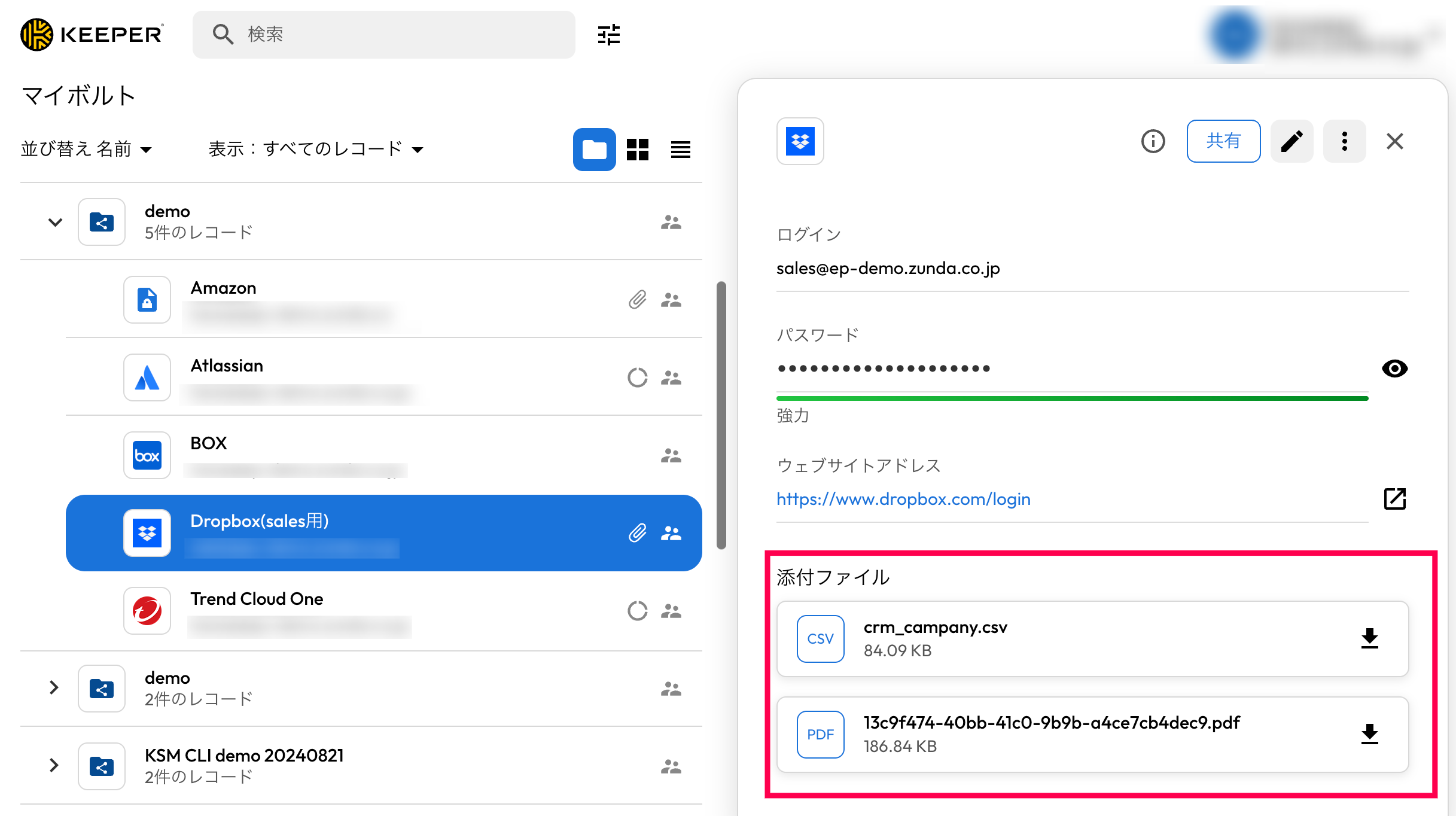Open the BOX record
Viewport: 1456px width, 816px height.
pyautogui.click(x=383, y=455)
